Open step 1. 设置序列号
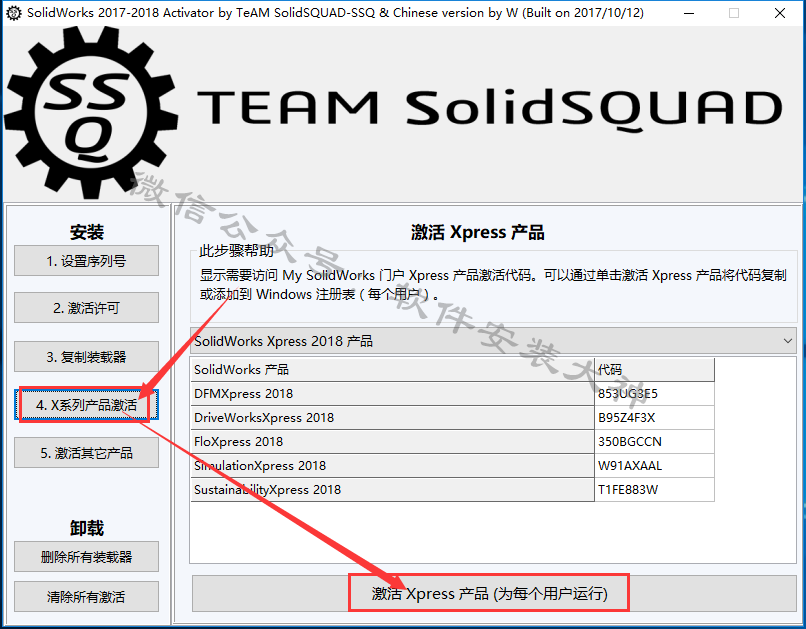Image resolution: width=806 pixels, height=629 pixels. 86,261
